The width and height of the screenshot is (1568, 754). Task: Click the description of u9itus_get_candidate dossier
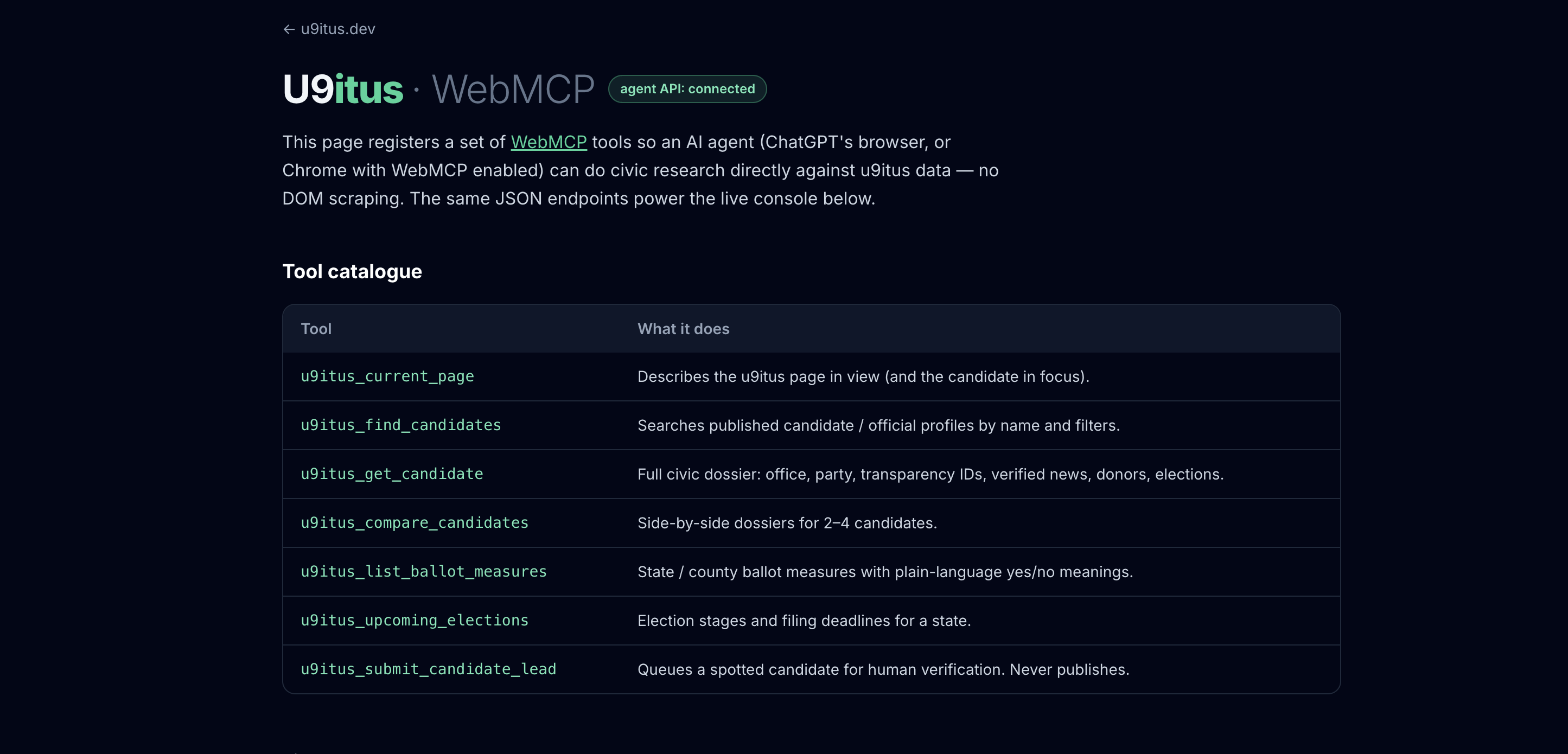[x=930, y=474]
